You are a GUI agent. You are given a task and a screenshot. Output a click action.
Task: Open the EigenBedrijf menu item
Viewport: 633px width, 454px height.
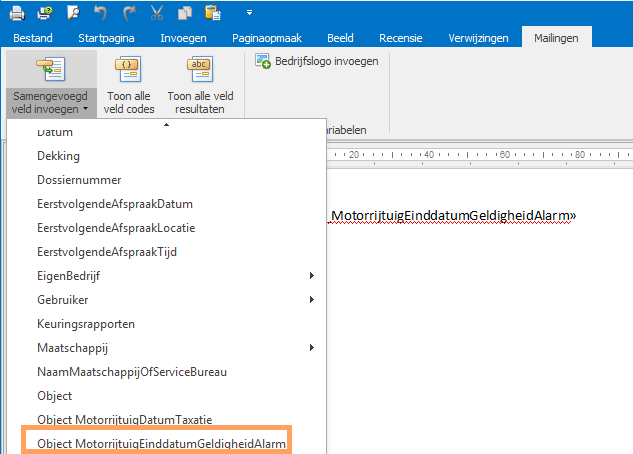[x=166, y=276]
